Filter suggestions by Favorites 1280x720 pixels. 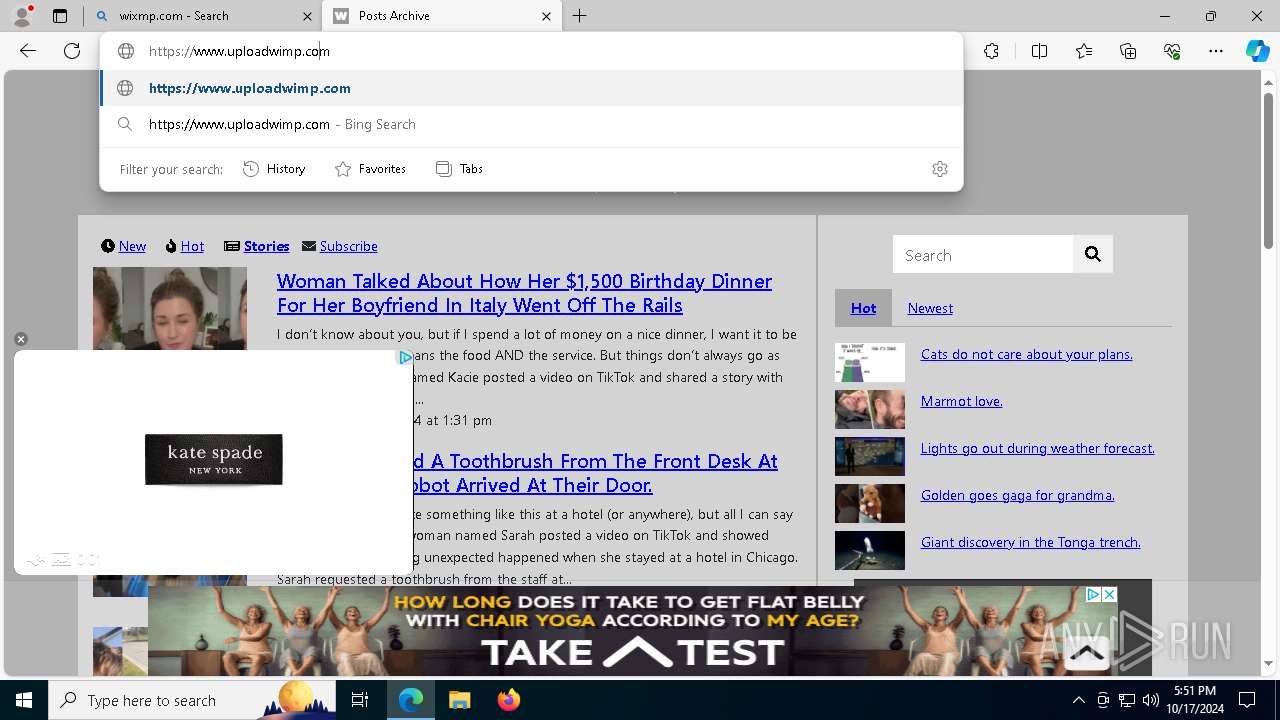click(370, 169)
